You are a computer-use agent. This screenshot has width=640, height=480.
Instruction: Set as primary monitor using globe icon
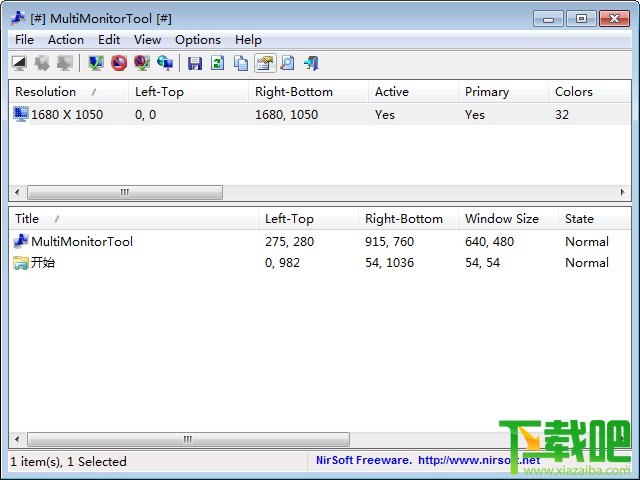click(x=165, y=63)
